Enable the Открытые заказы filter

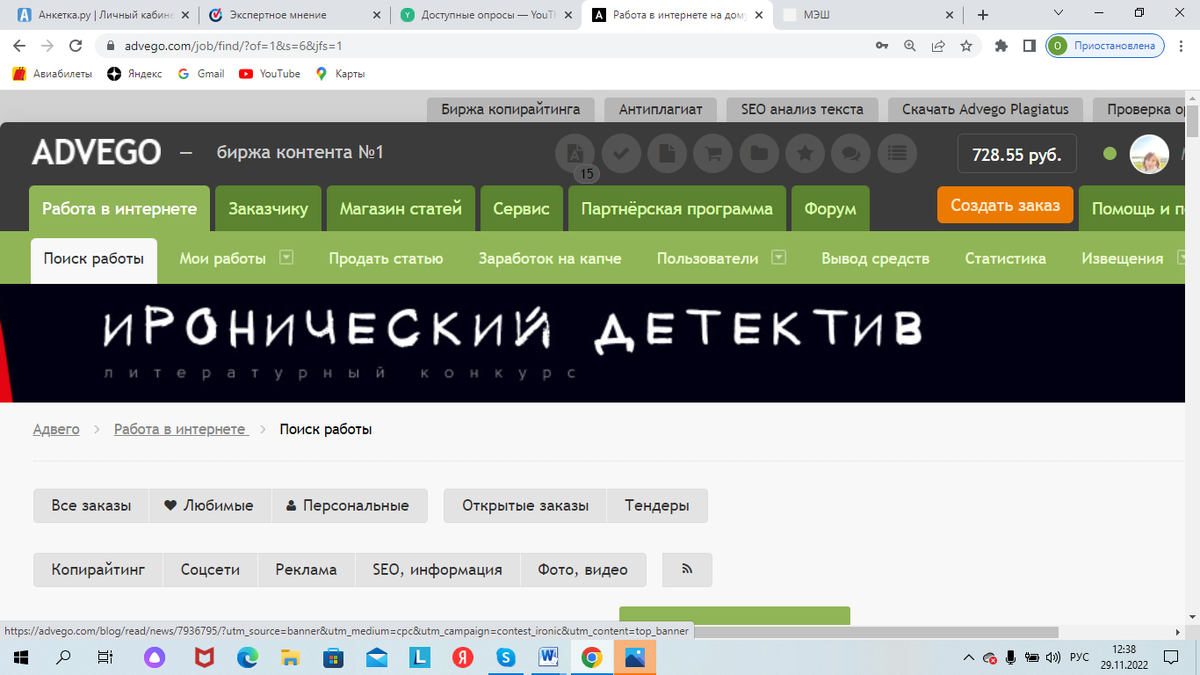click(x=524, y=505)
